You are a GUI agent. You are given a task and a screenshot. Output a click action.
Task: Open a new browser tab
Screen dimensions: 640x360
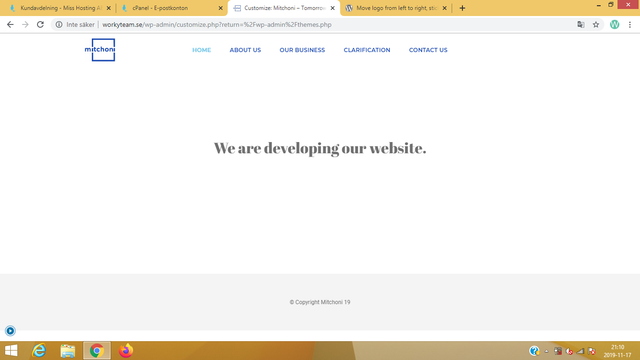[462, 8]
